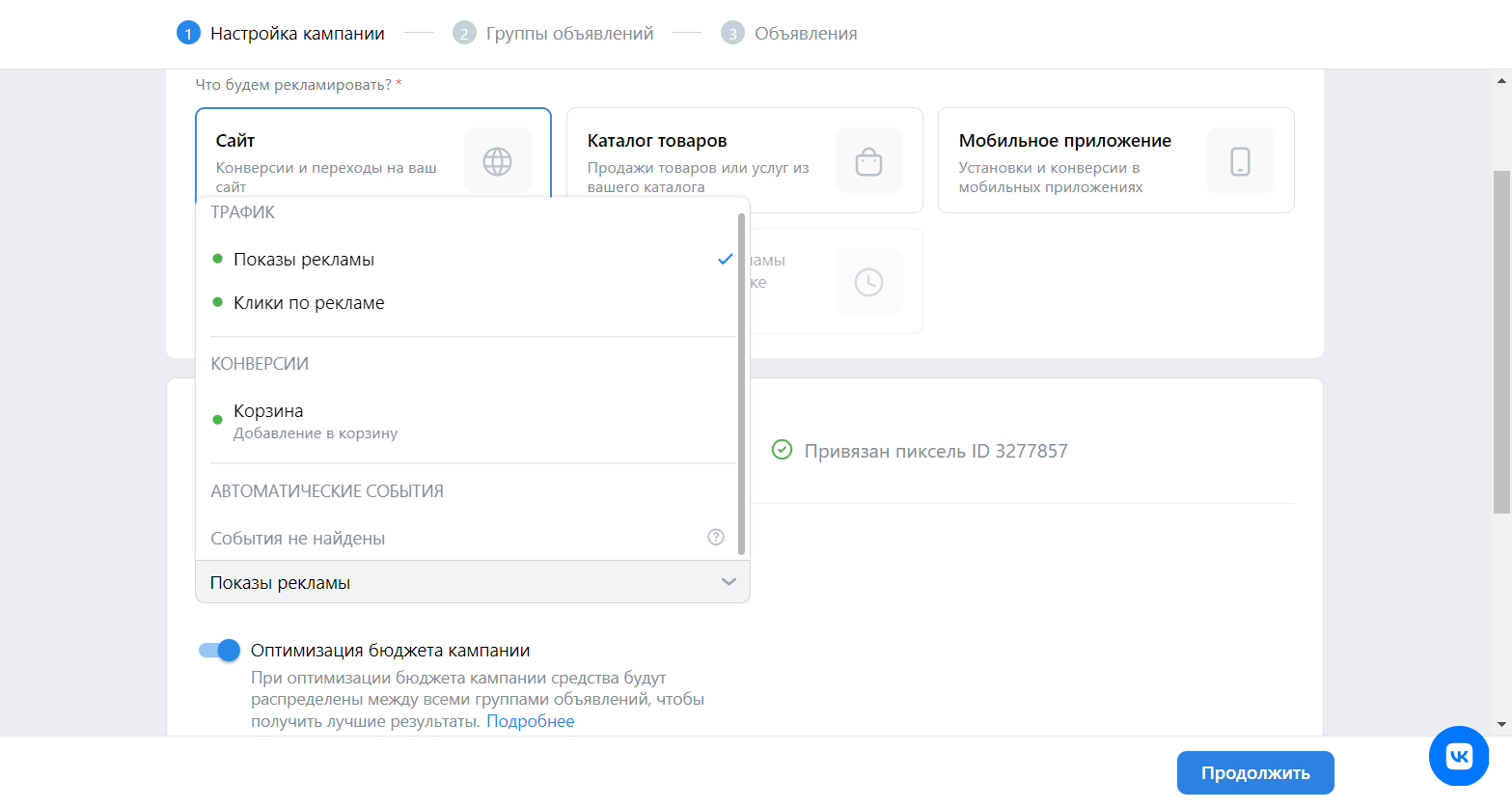The width and height of the screenshot is (1512, 808).
Task: Click the step 1 circle icon
Action: [x=187, y=34]
